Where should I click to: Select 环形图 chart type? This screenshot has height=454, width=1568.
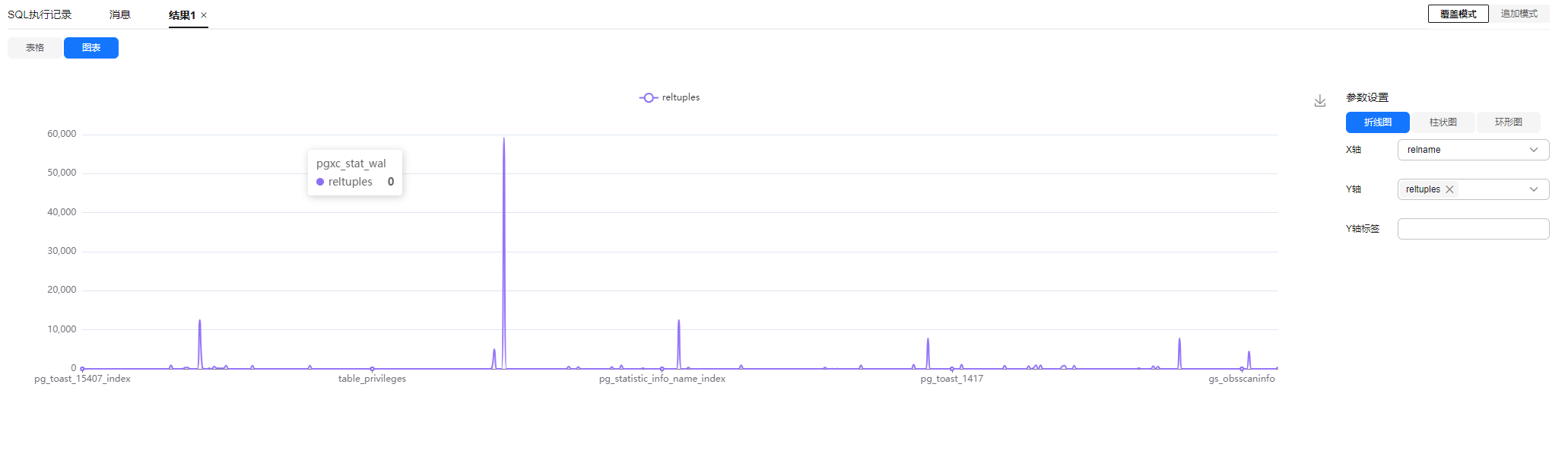[1508, 122]
